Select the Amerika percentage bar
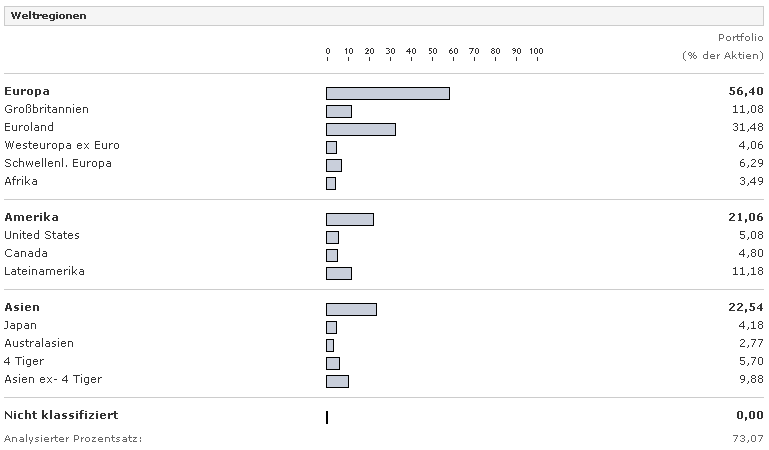769x450 pixels. pyautogui.click(x=350, y=219)
